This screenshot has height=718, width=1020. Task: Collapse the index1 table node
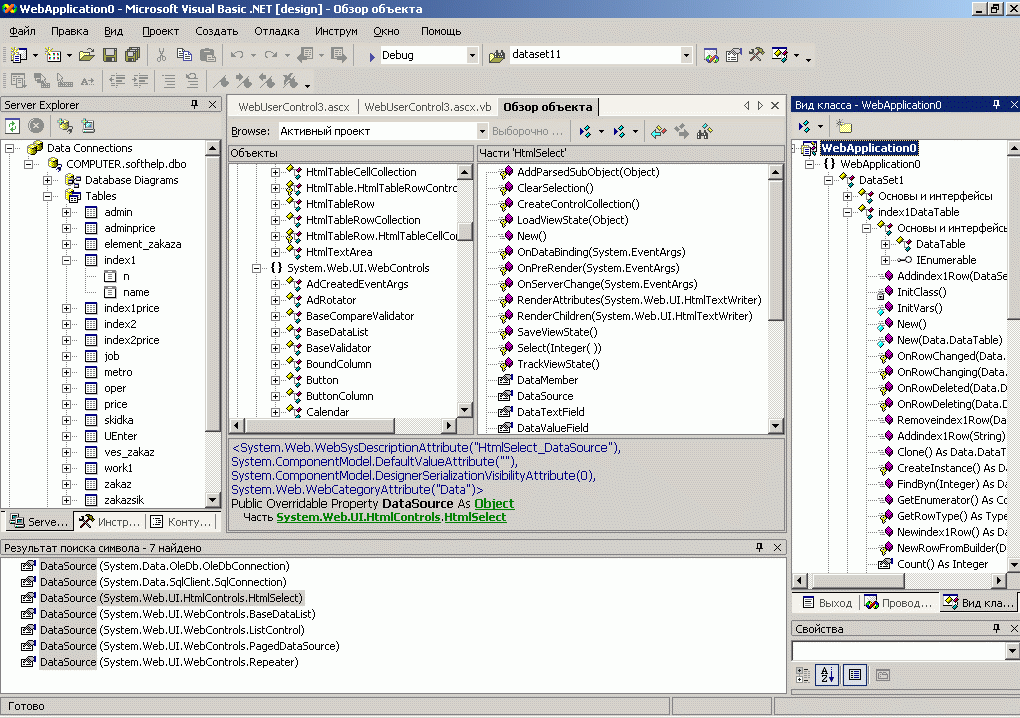66,260
